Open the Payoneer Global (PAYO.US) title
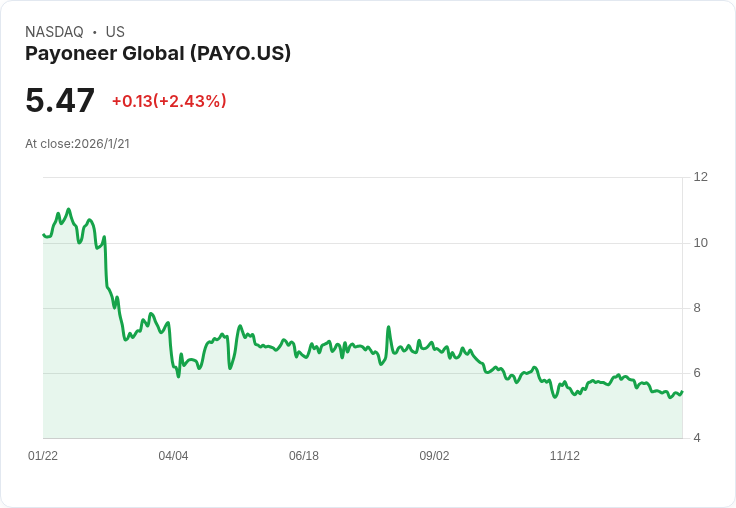The image size is (736, 508). [158, 53]
